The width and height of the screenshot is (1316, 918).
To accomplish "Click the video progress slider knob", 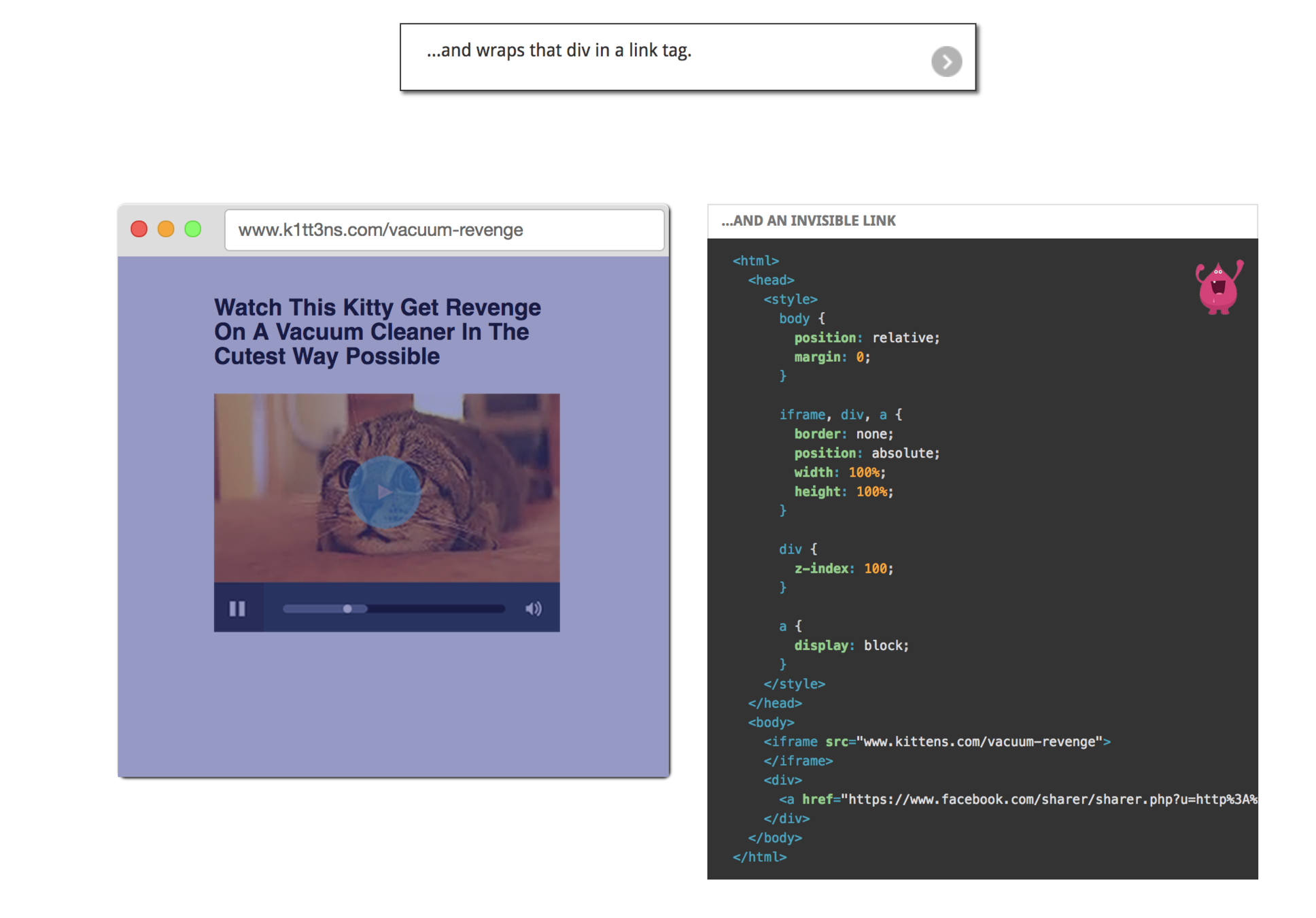I will pos(347,609).
